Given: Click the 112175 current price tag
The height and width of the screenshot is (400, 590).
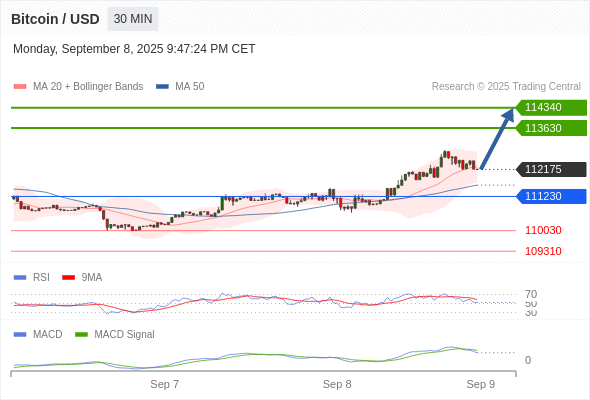Looking at the screenshot, I should (x=551, y=169).
